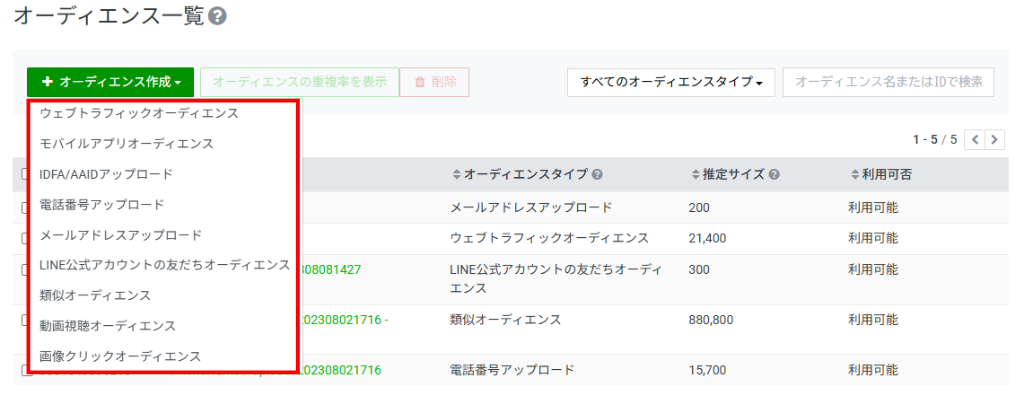Sort by 推定サイズ column header

pyautogui.click(x=728, y=175)
